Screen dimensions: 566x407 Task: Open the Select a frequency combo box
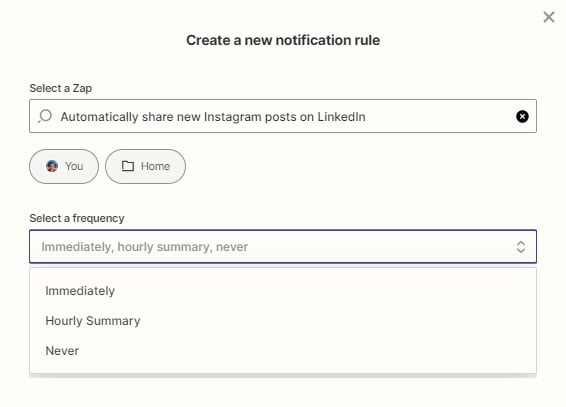283,246
